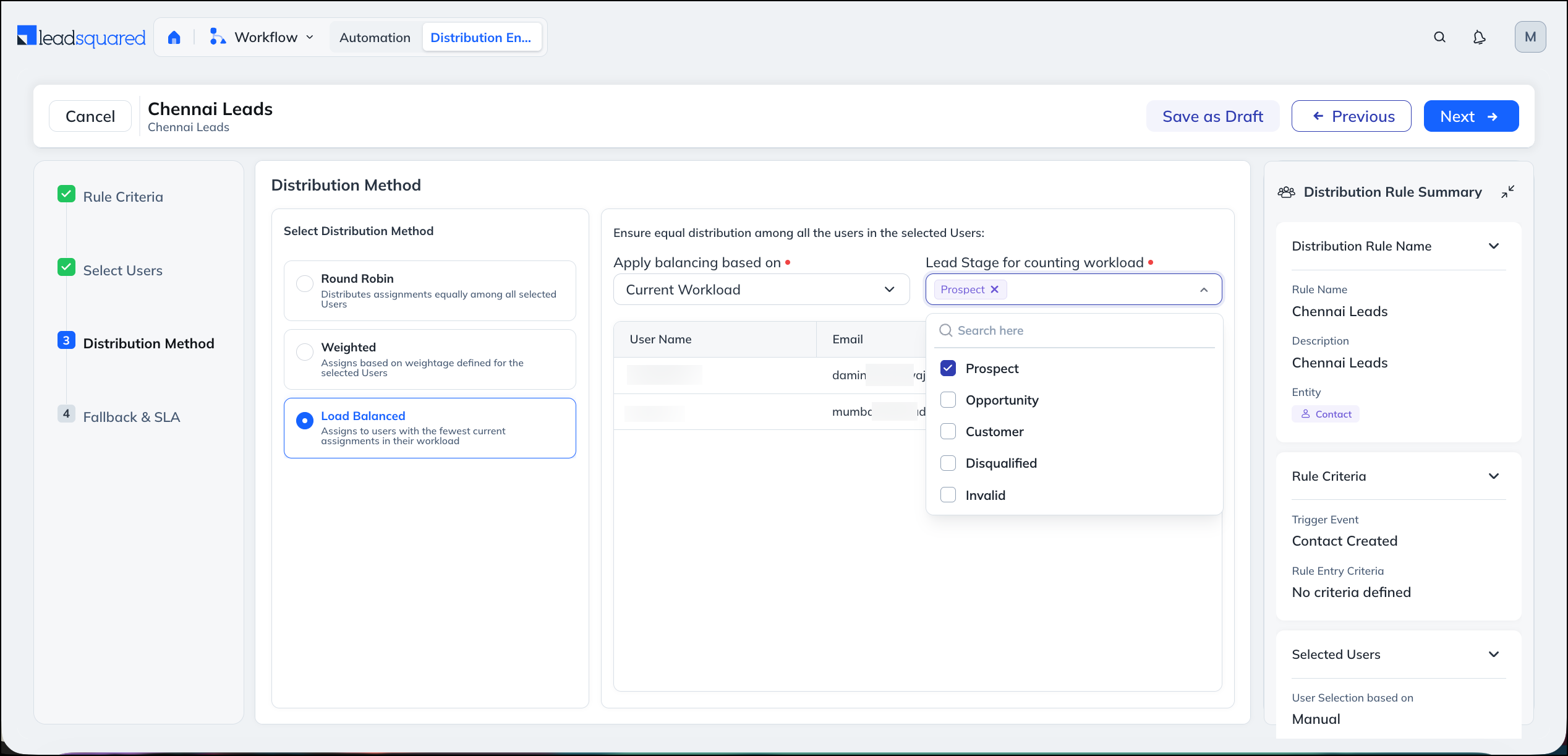Open the notifications bell
Screen dimensions: 1568x756
click(x=1479, y=37)
